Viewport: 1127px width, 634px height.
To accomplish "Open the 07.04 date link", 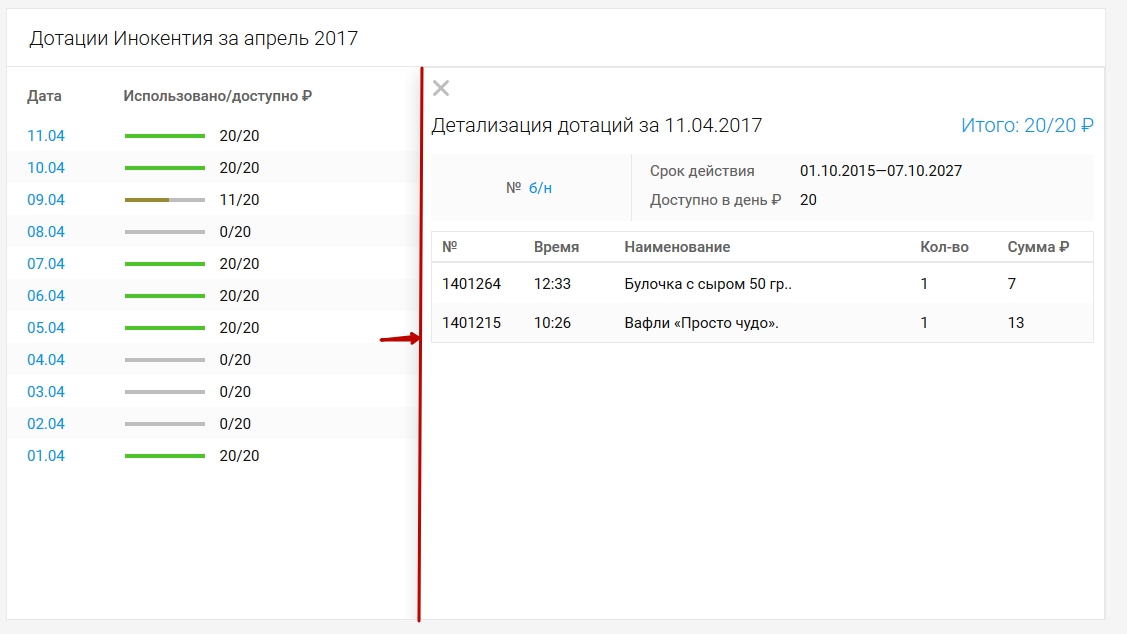I will 46,264.
